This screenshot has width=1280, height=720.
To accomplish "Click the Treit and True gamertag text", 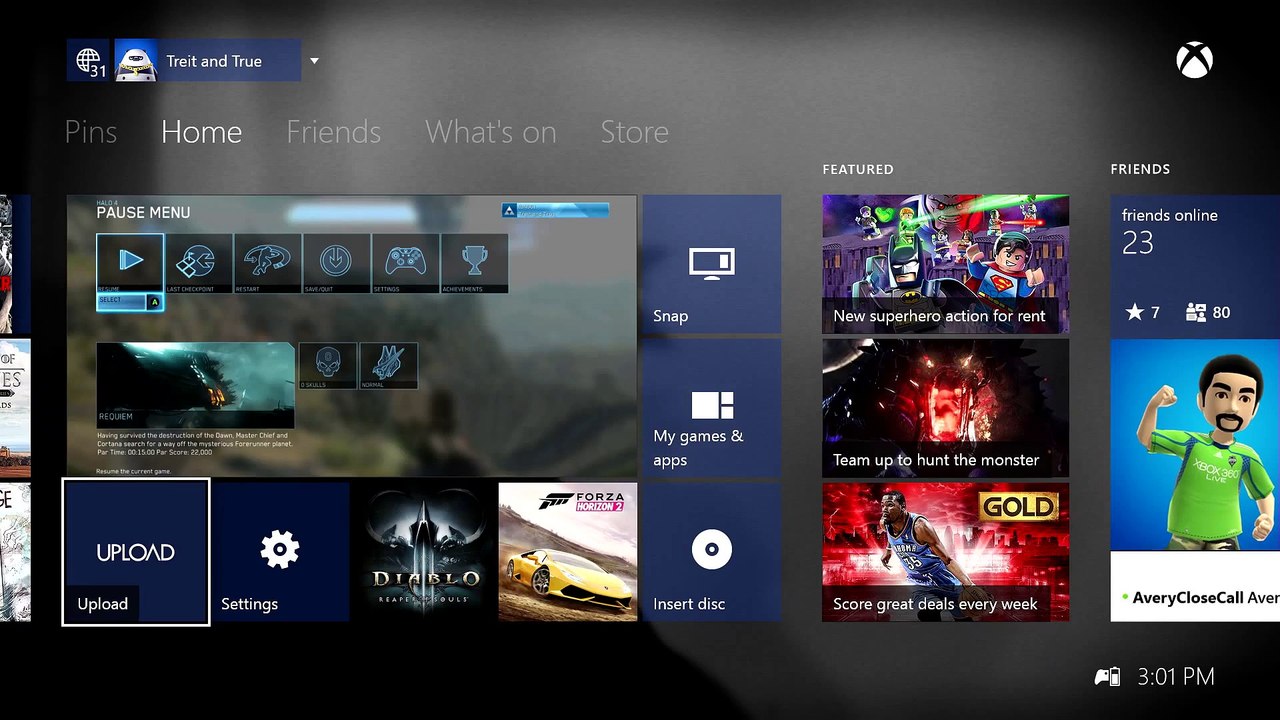I will tap(214, 61).
